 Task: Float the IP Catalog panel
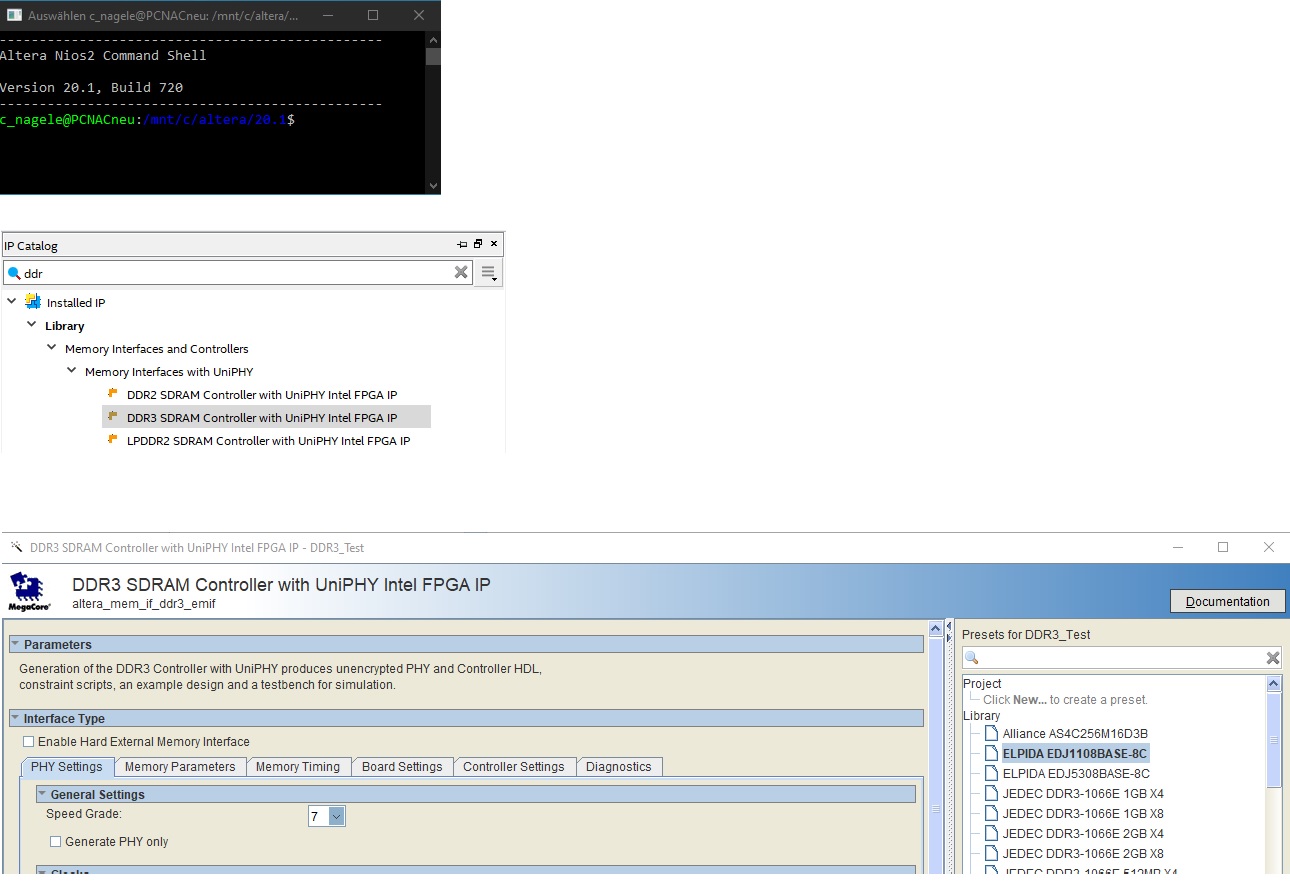pyautogui.click(x=462, y=245)
